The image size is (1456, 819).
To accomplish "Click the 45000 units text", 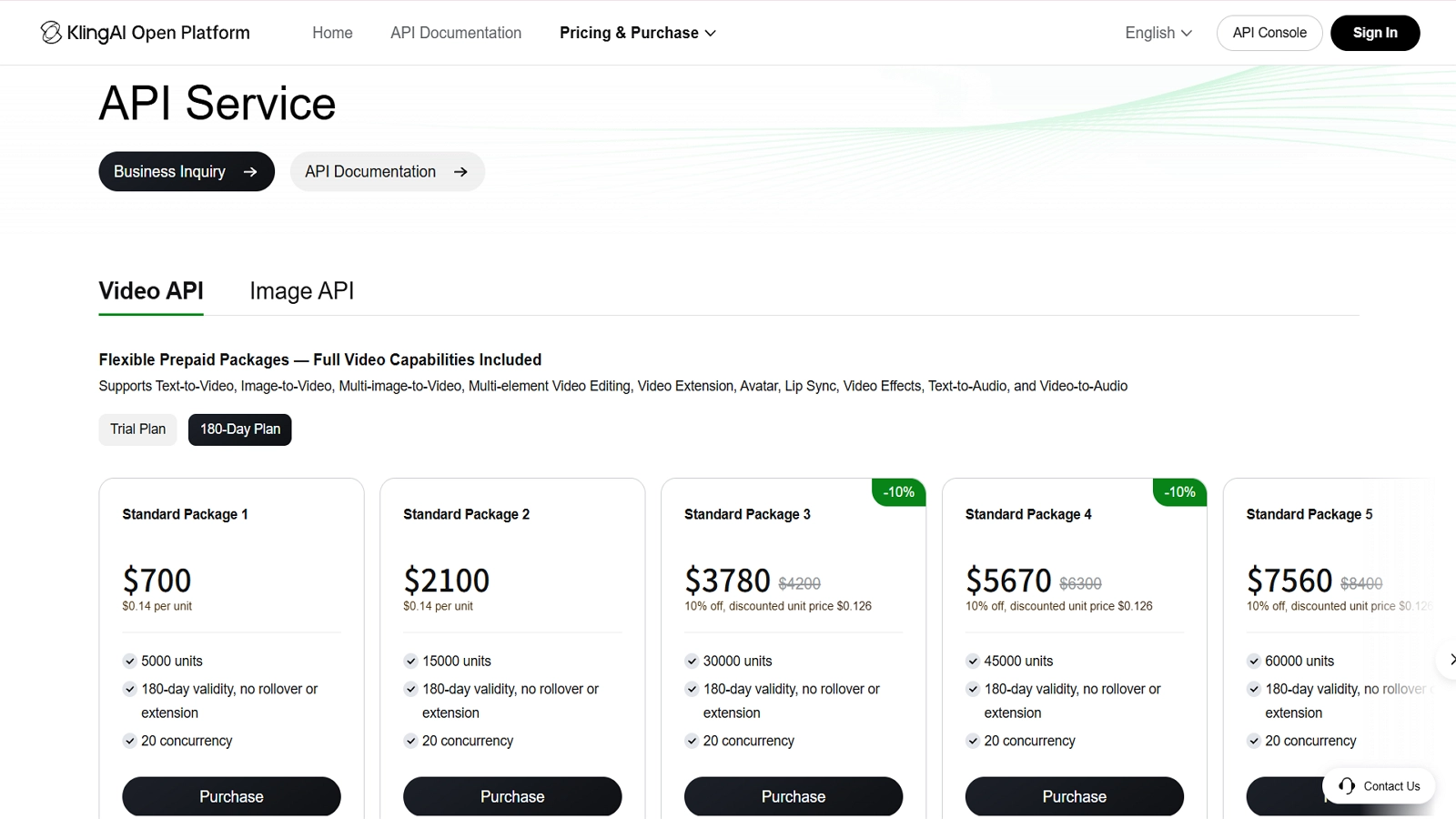I will pos(1019,662).
